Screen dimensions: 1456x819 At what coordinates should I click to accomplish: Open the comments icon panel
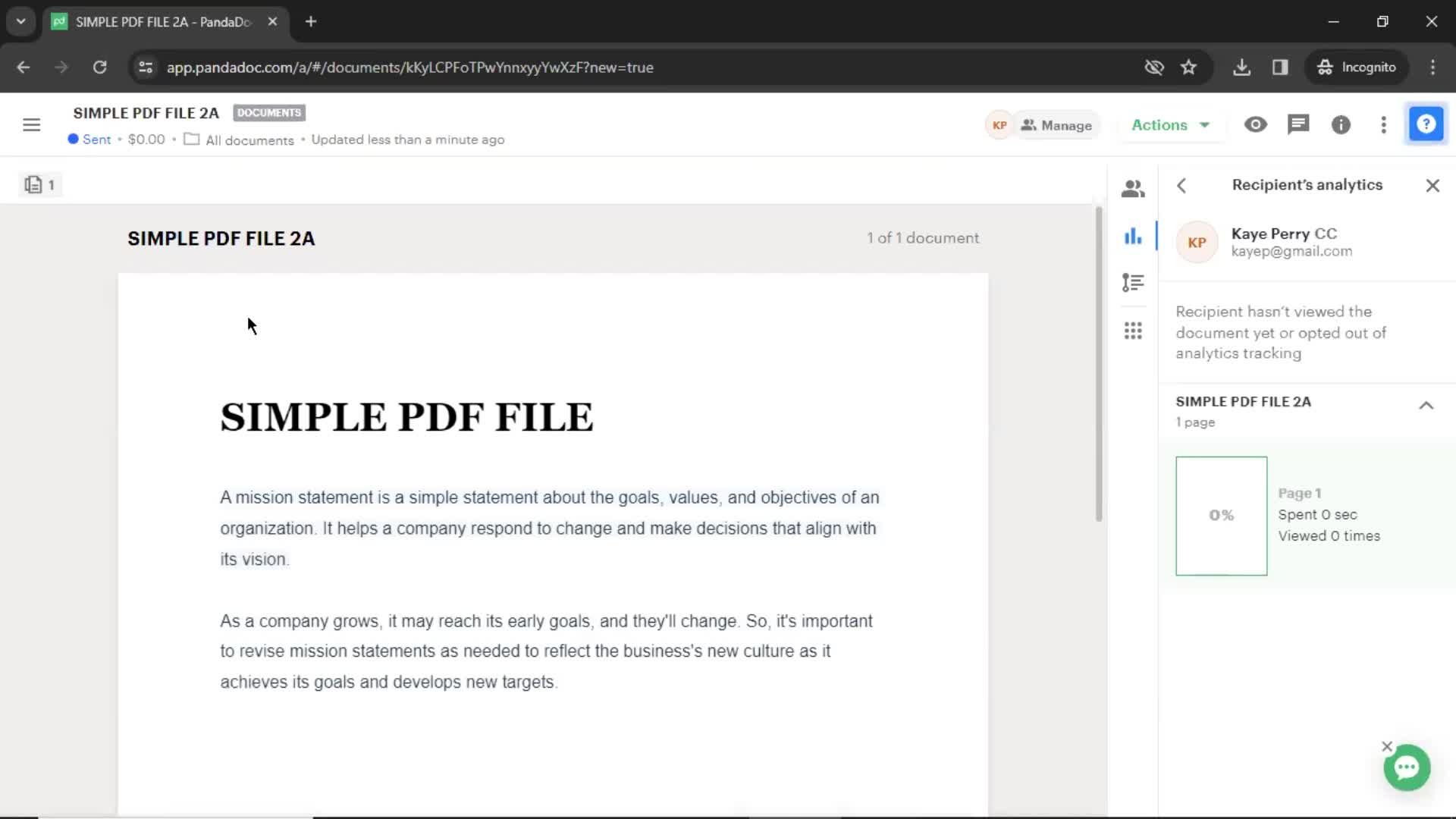click(x=1298, y=124)
